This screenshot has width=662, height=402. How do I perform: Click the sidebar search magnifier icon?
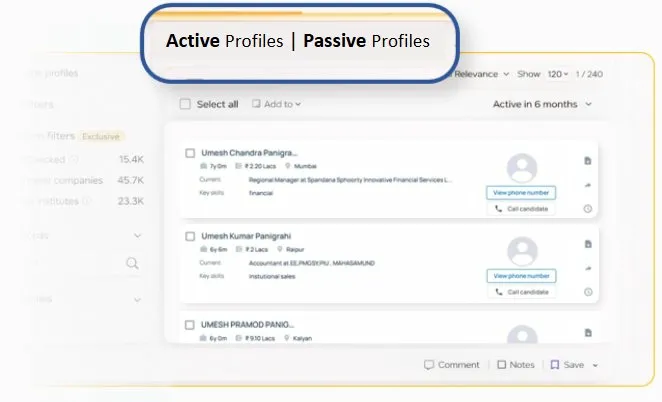pyautogui.click(x=132, y=263)
